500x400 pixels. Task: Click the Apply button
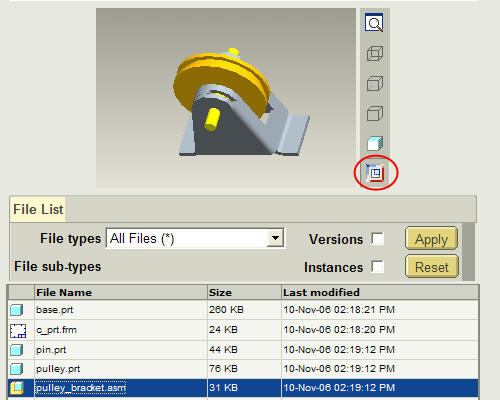431,238
